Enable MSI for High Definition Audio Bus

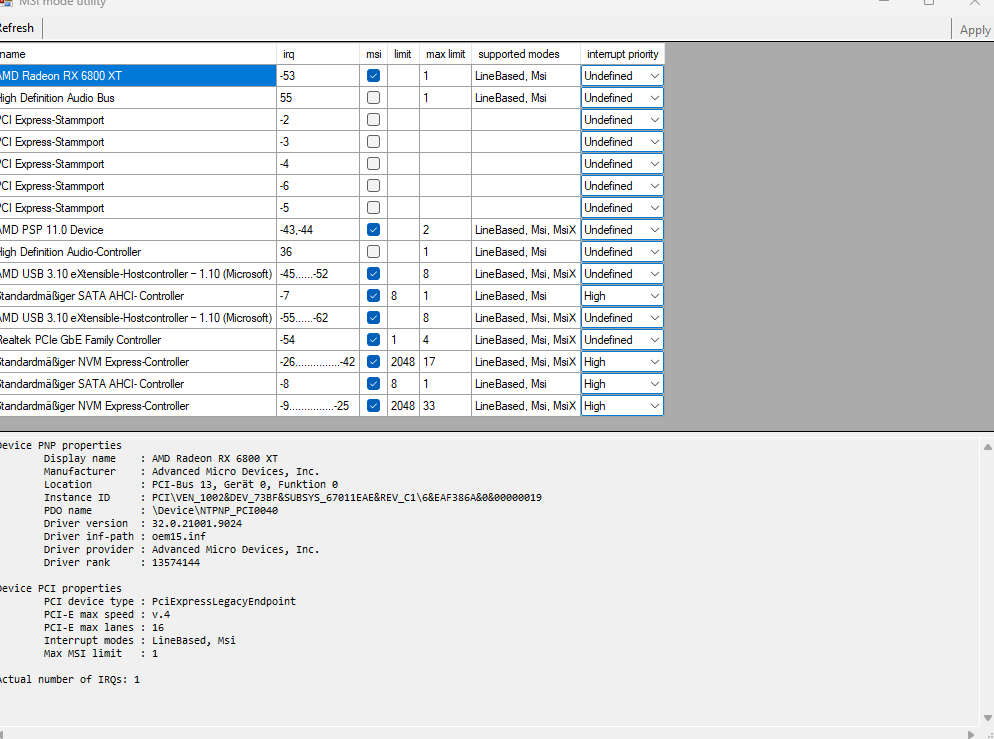click(x=373, y=98)
